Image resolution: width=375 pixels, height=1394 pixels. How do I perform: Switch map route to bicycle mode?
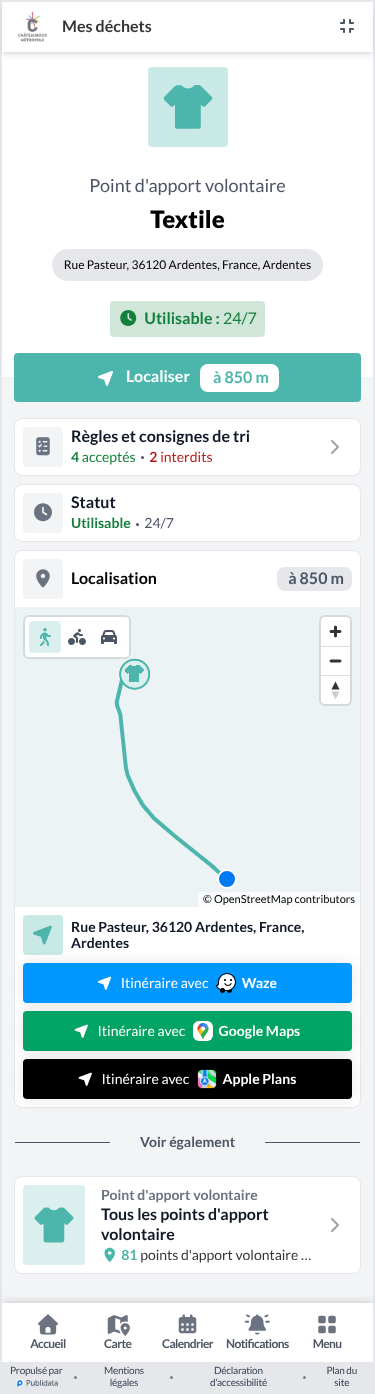pyautogui.click(x=77, y=637)
